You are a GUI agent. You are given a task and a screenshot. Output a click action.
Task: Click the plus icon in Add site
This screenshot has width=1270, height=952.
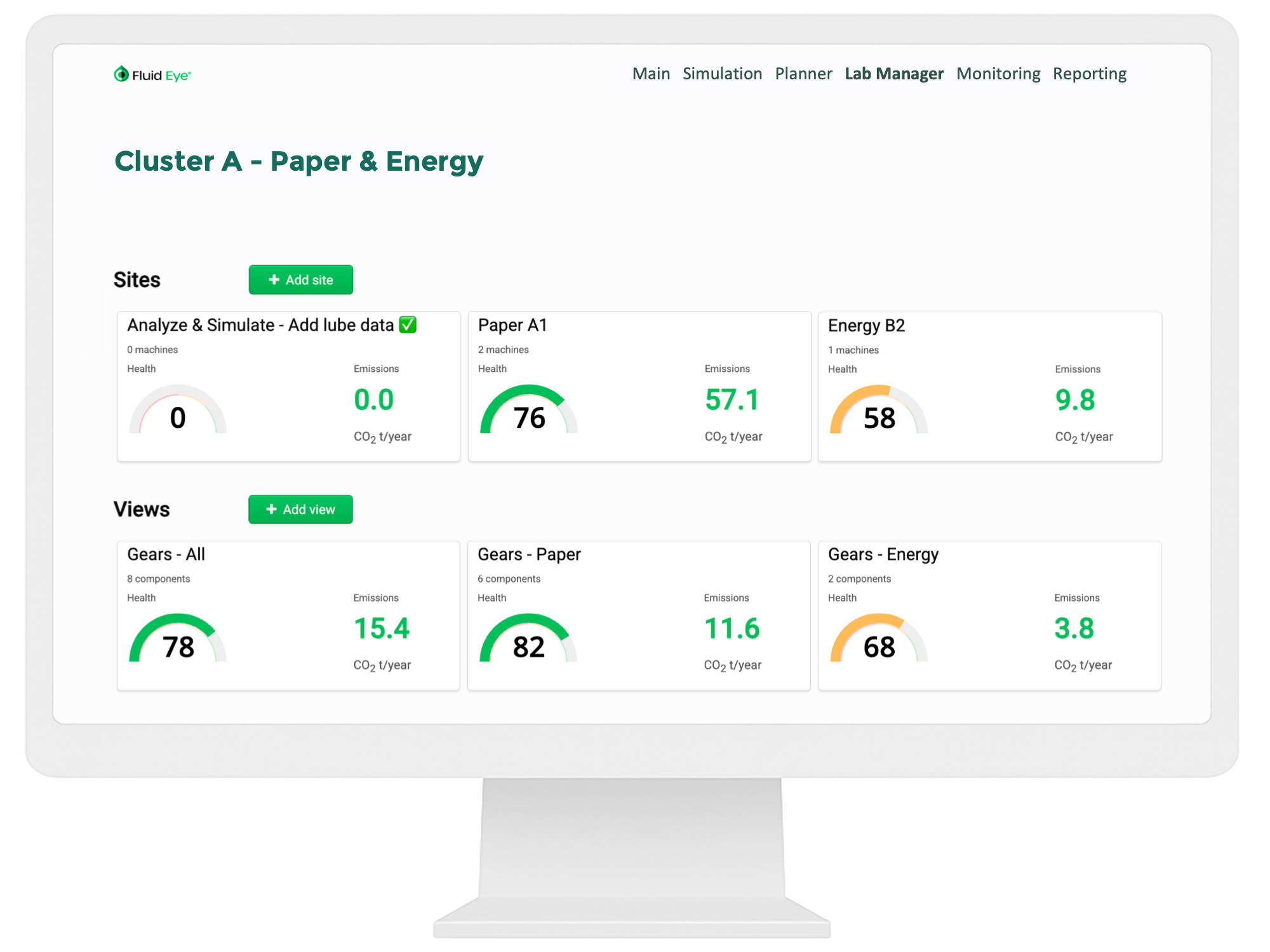point(274,280)
